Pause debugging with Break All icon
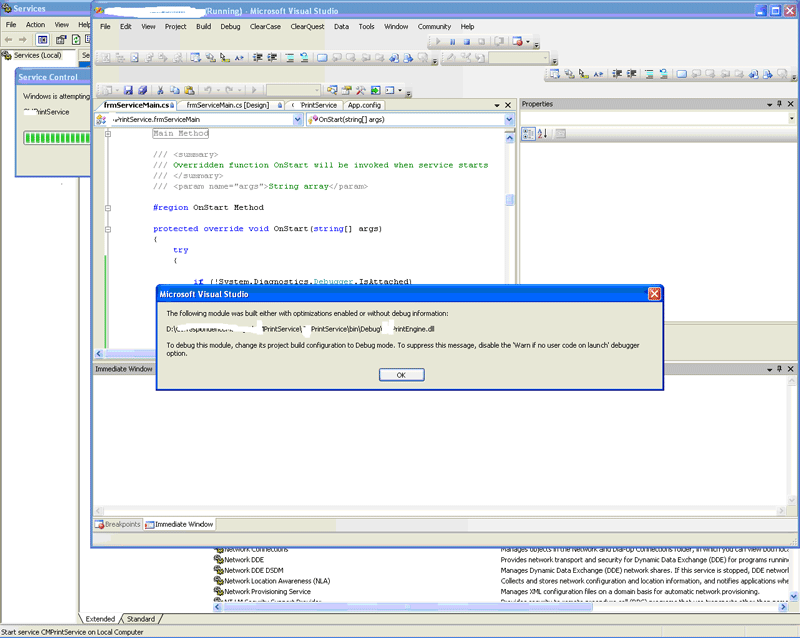The width and height of the screenshot is (800, 638). point(452,42)
